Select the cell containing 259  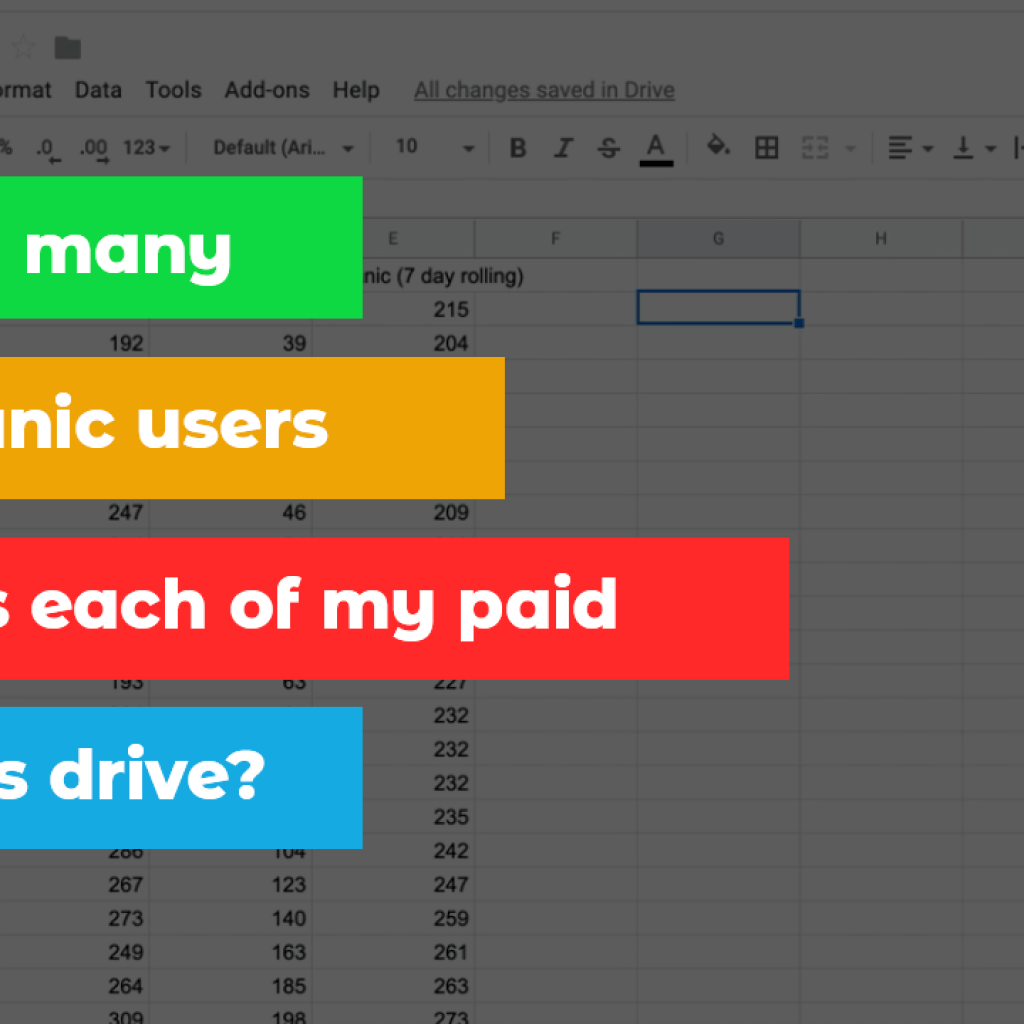pos(393,918)
